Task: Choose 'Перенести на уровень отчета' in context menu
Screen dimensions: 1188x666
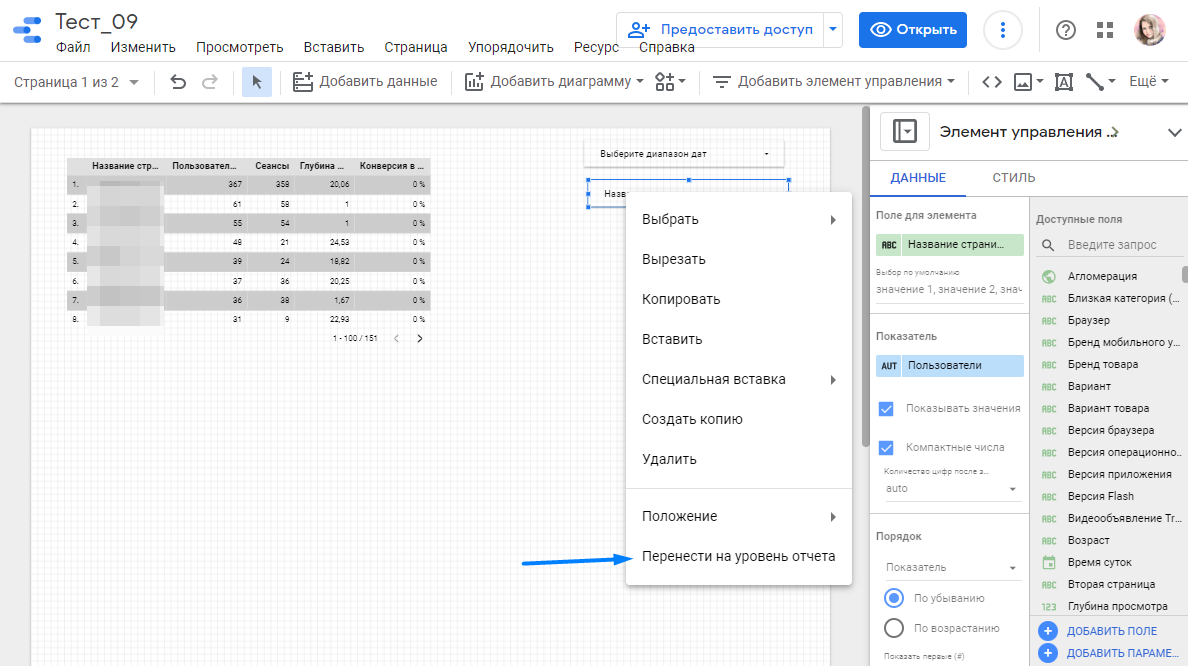Action: 738,556
